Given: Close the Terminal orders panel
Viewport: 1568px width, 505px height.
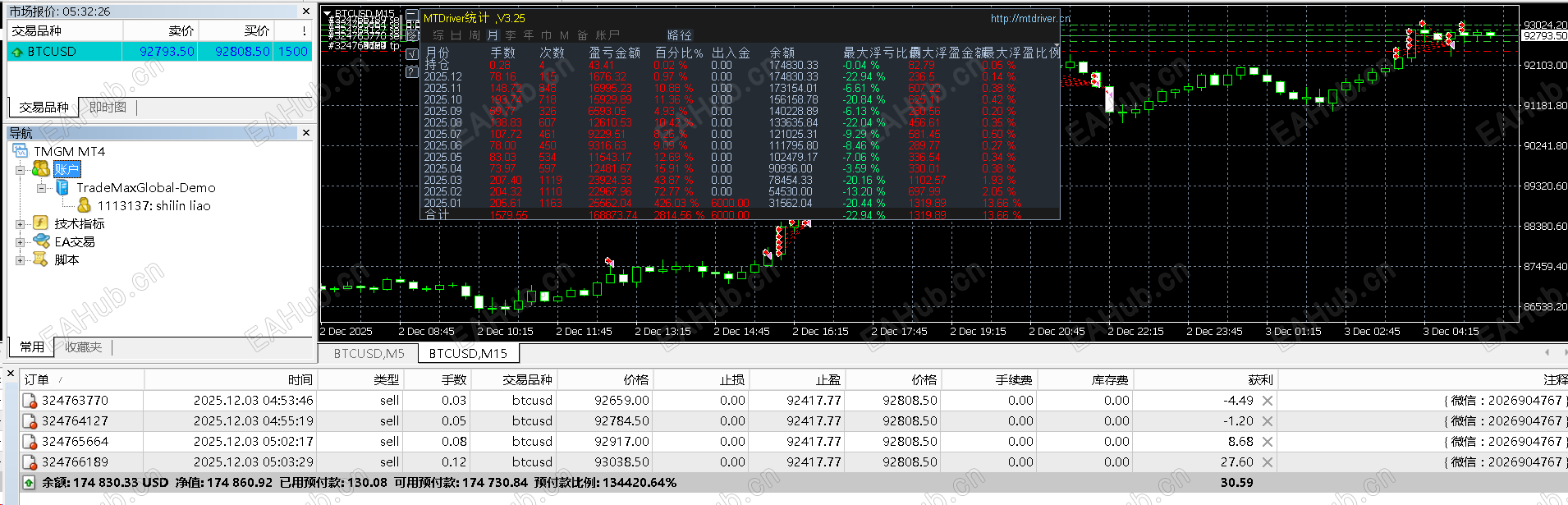Looking at the screenshot, I should (x=10, y=374).
